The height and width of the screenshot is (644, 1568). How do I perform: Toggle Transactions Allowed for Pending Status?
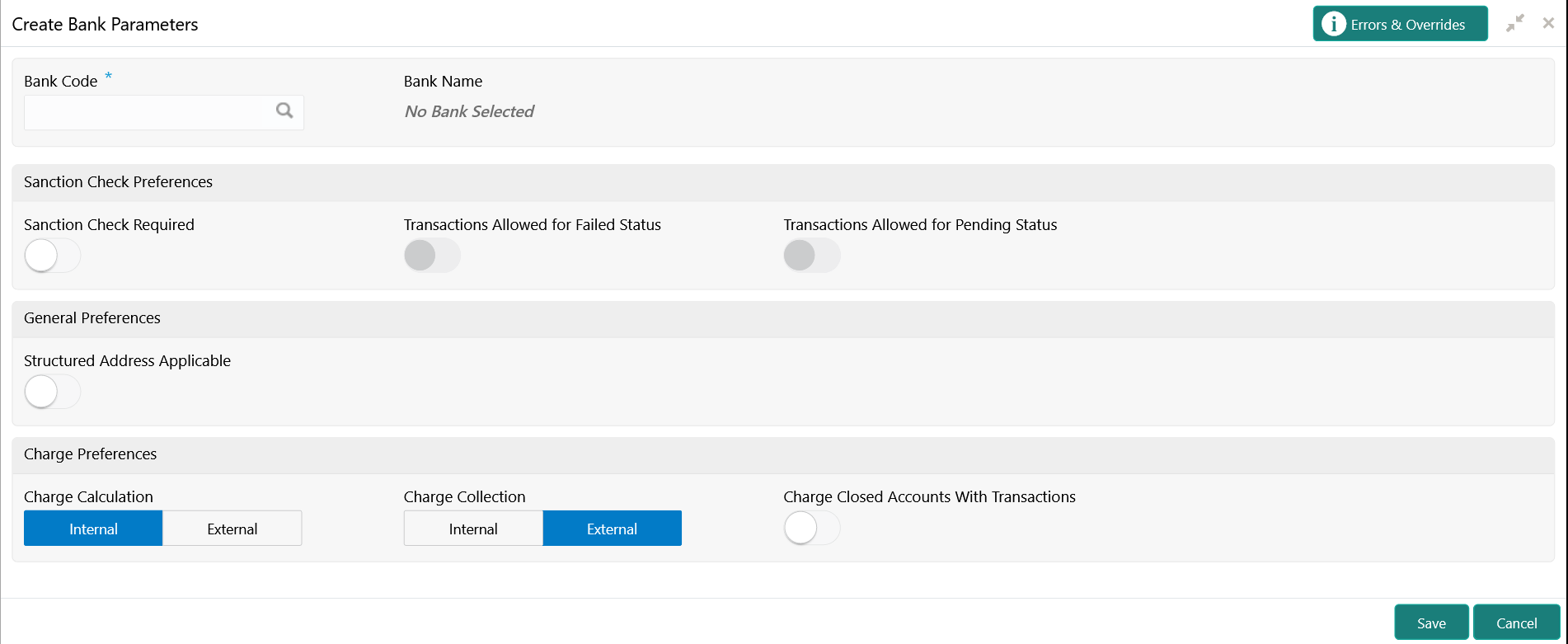pos(811,256)
